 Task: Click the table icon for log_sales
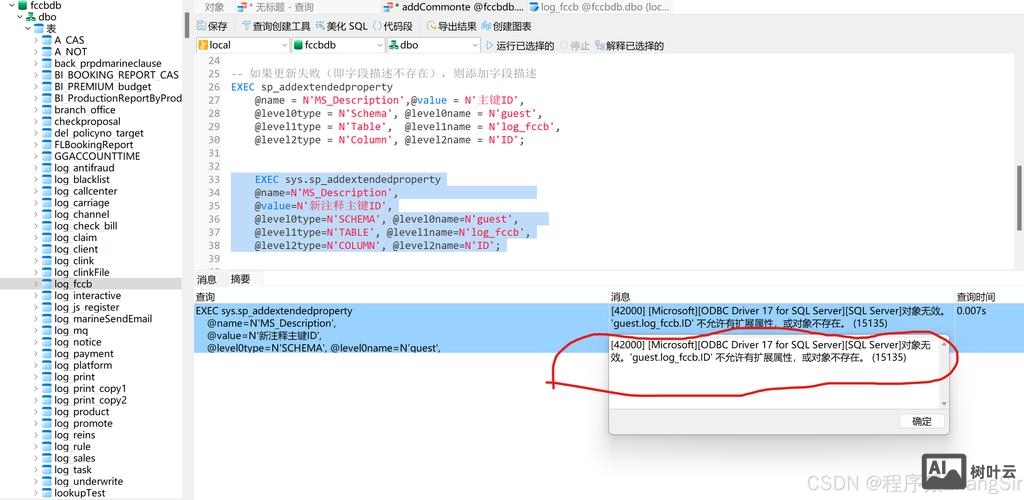[46, 458]
